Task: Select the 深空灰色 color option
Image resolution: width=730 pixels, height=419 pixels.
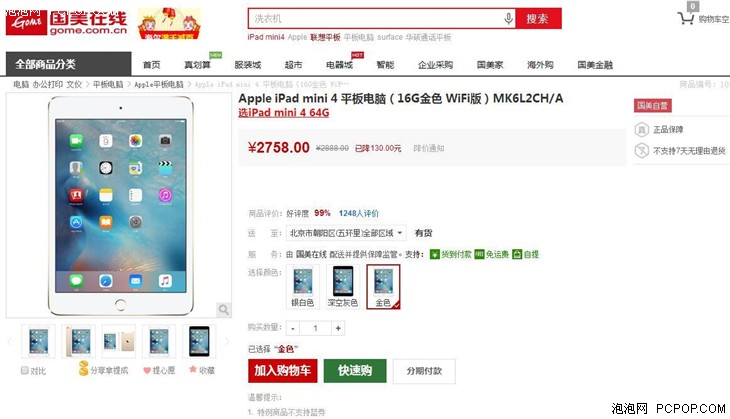Action: pos(343,287)
